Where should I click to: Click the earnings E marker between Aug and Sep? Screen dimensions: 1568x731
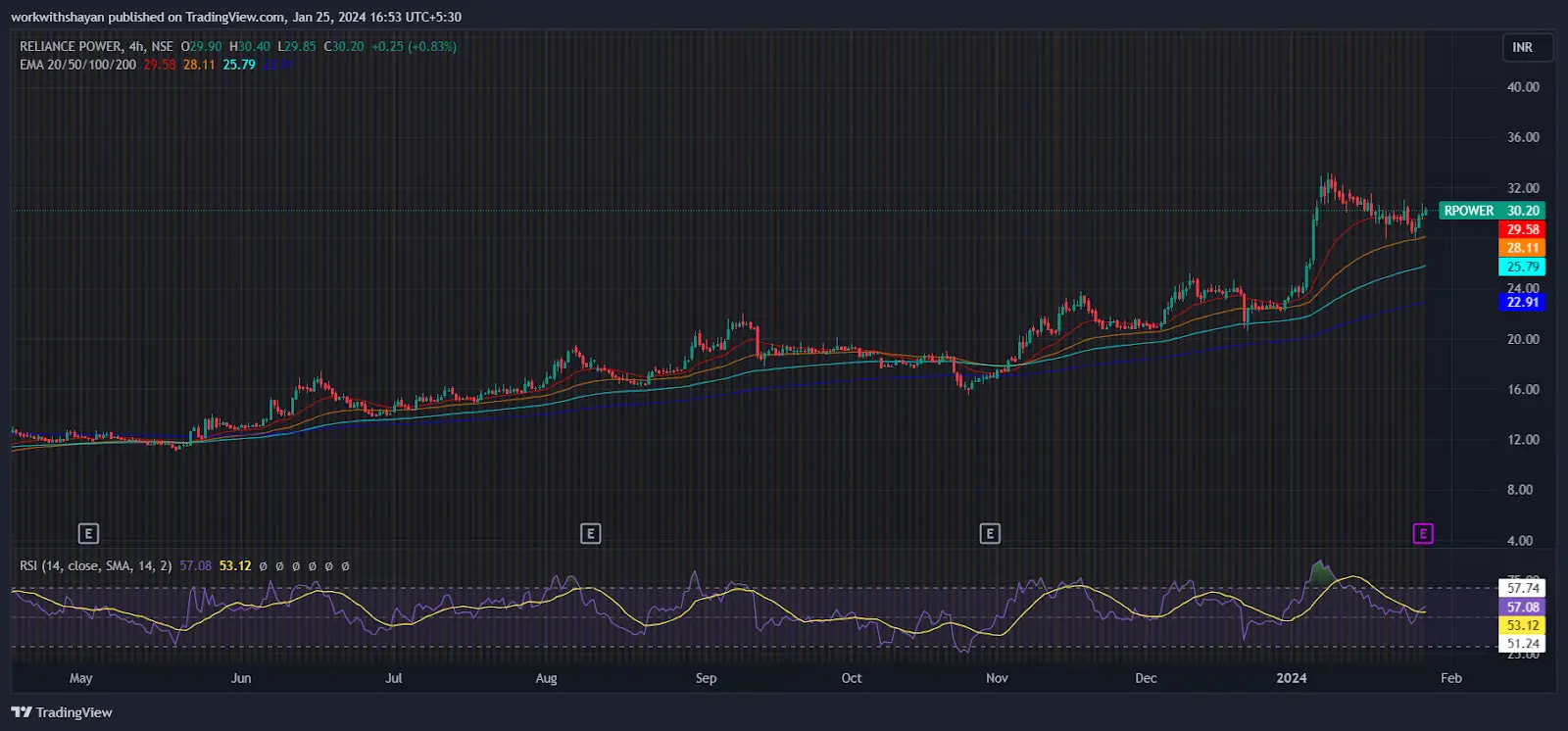click(x=590, y=534)
